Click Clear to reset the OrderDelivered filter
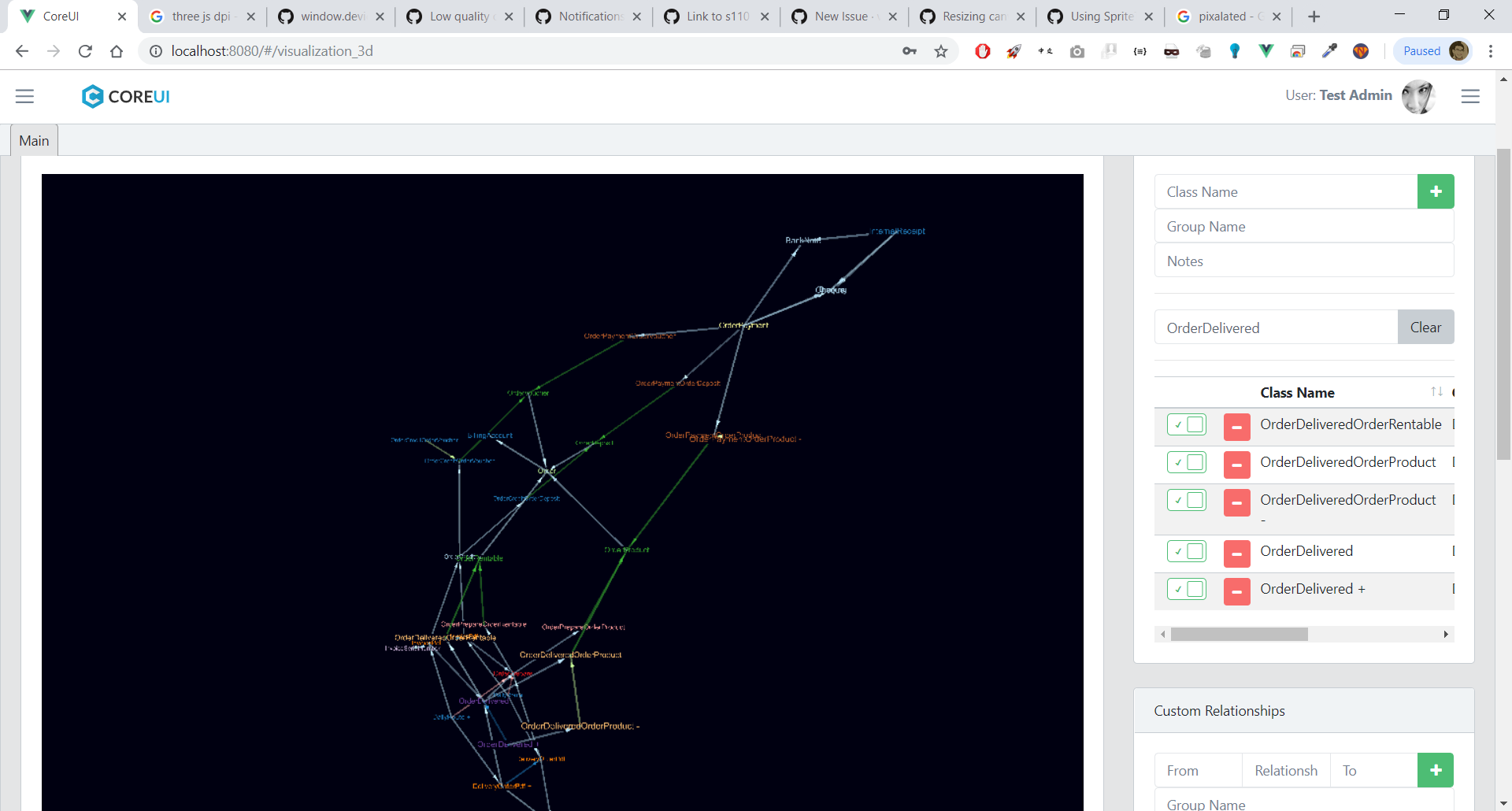The width and height of the screenshot is (1512, 811). point(1426,327)
